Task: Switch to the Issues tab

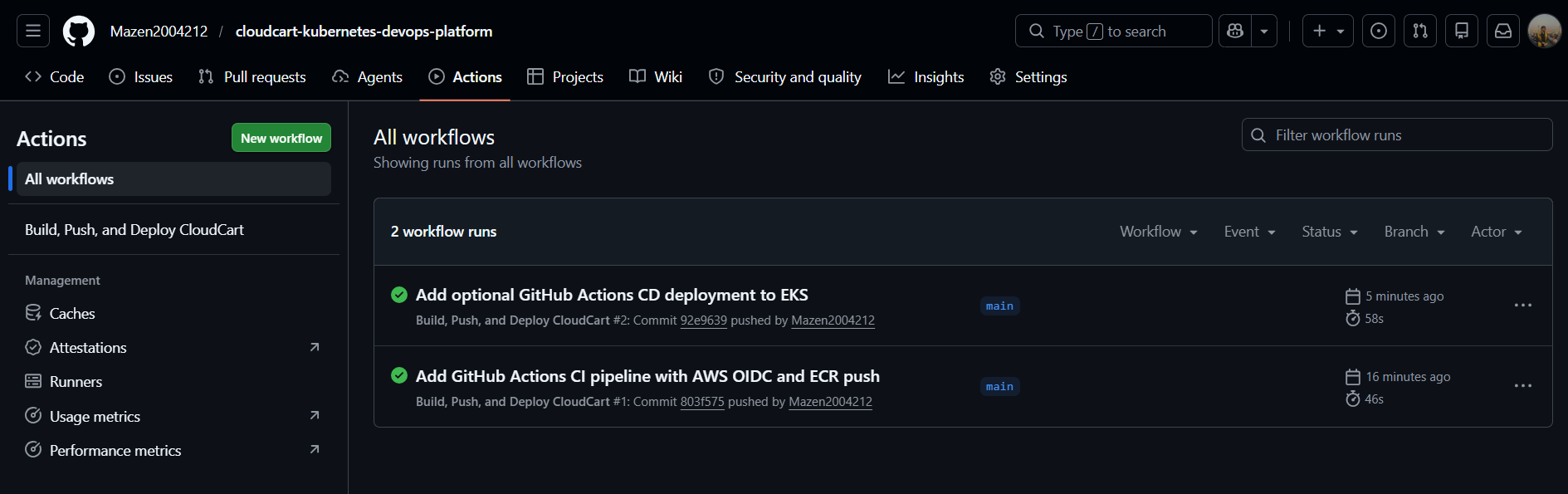Action: click(x=141, y=77)
